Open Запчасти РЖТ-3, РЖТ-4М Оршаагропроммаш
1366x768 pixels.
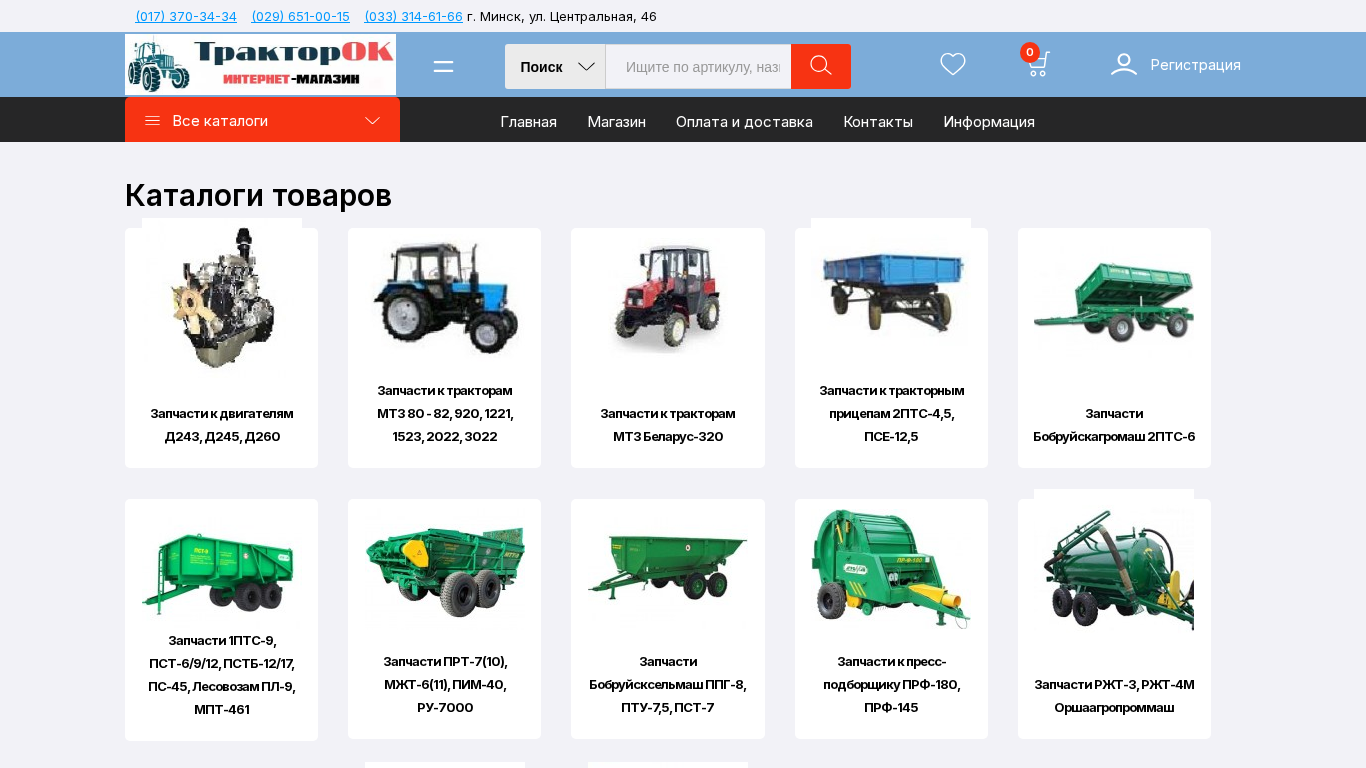point(1114,696)
